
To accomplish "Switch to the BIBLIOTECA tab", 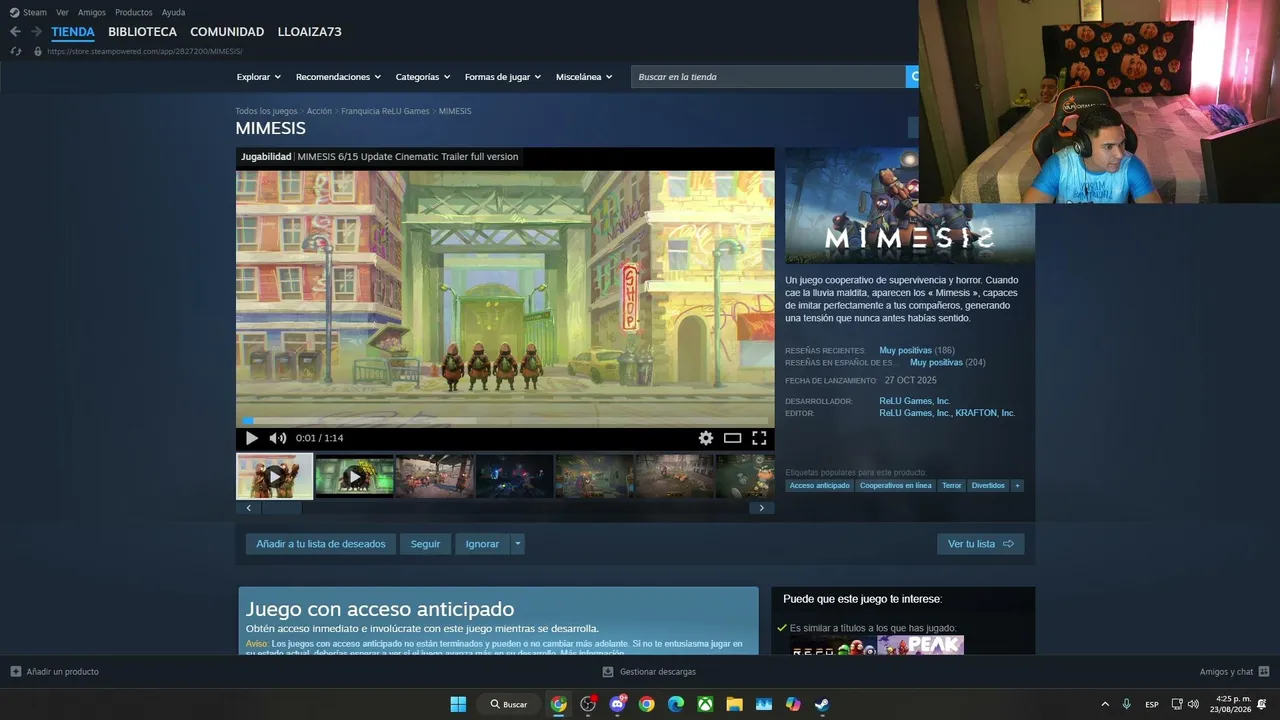I will coord(142,32).
